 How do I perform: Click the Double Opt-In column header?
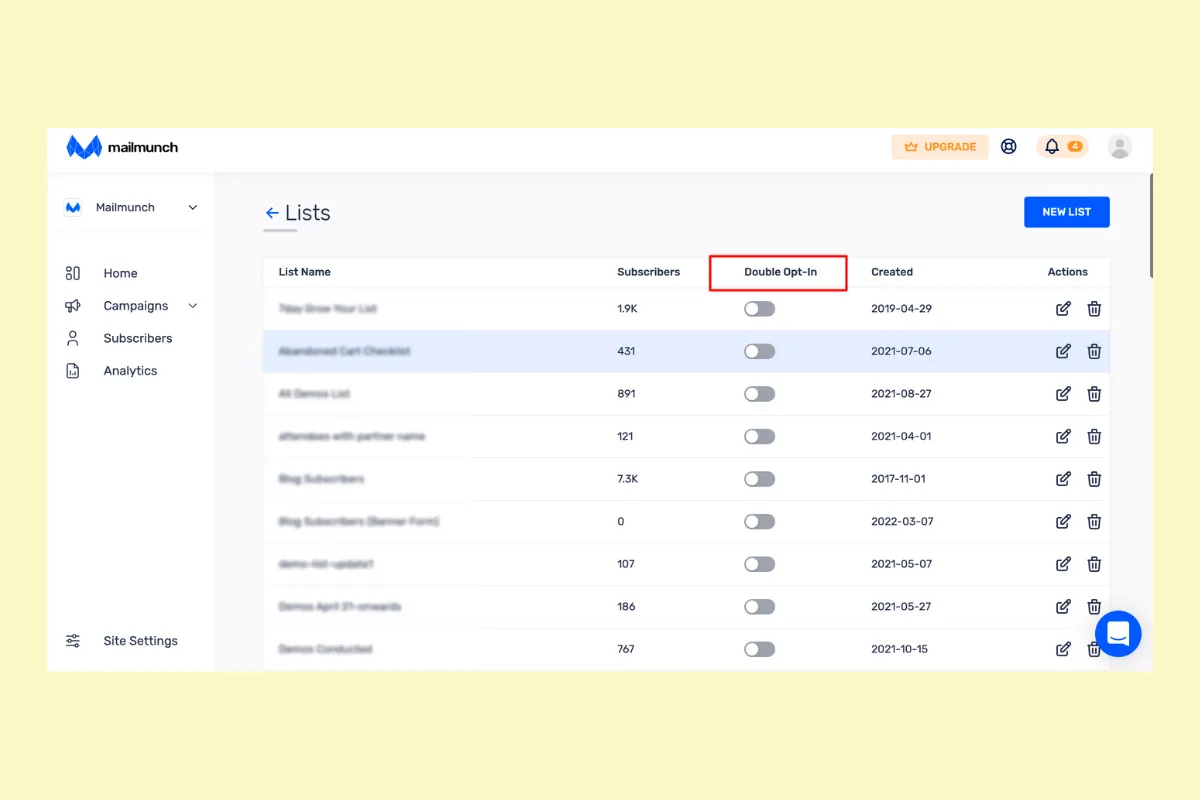pyautogui.click(x=780, y=272)
